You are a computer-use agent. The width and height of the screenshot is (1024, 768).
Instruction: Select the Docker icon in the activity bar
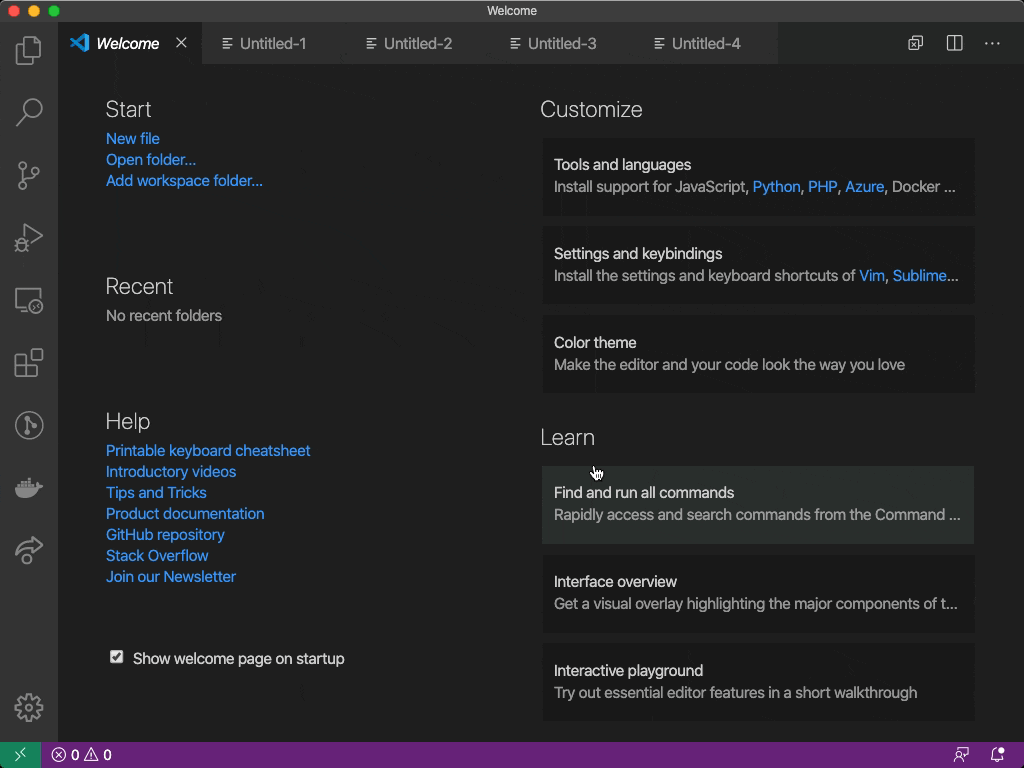(28, 487)
